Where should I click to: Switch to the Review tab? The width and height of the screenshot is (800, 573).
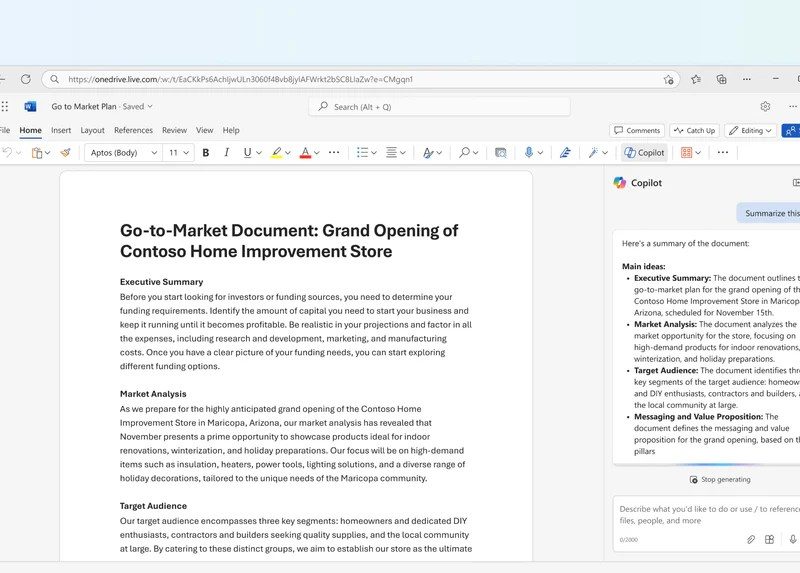(174, 130)
